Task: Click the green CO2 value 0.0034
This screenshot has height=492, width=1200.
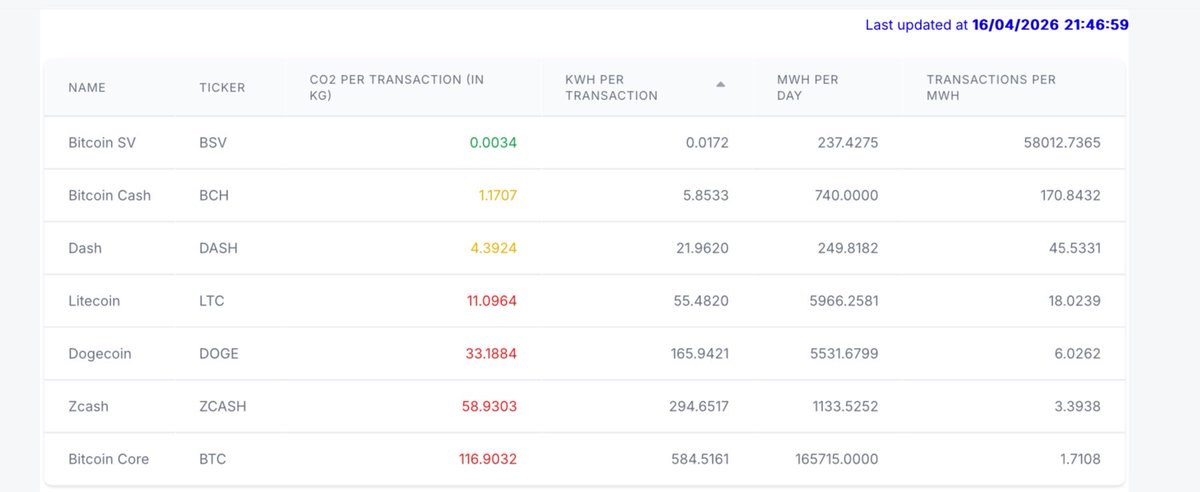Action: [x=493, y=143]
